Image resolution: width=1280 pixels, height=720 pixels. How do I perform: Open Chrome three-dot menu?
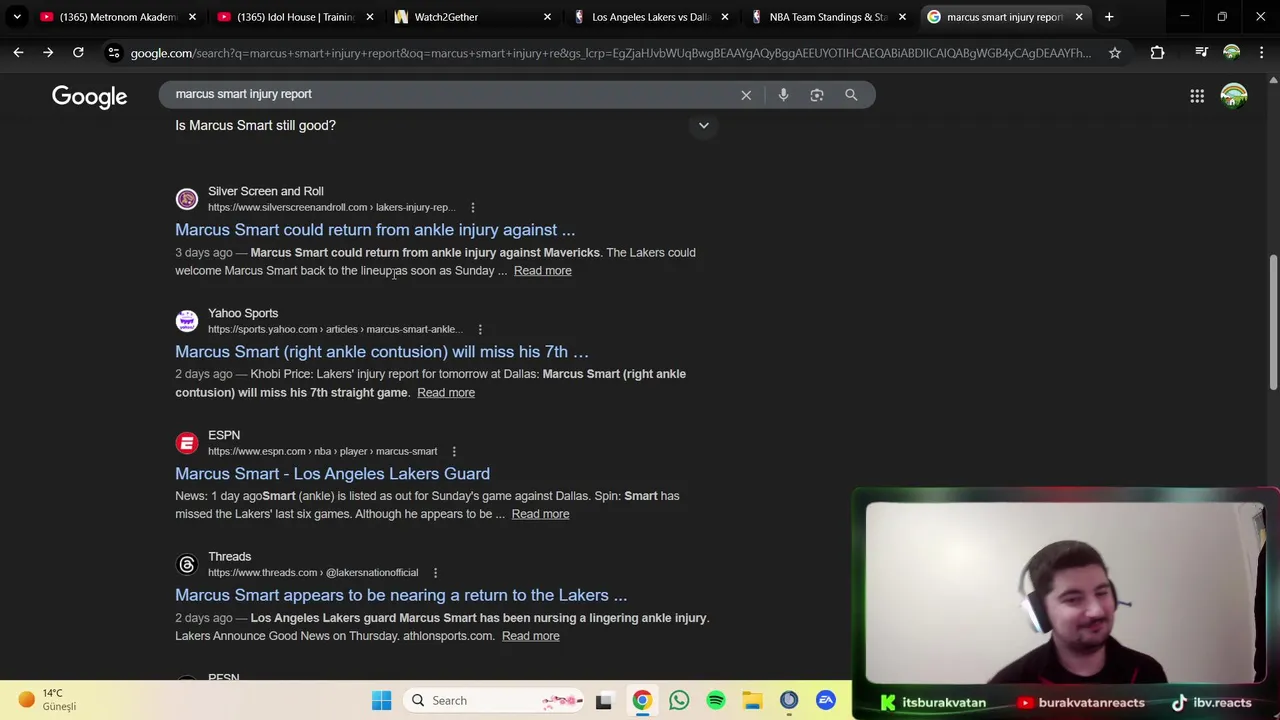[1261, 53]
